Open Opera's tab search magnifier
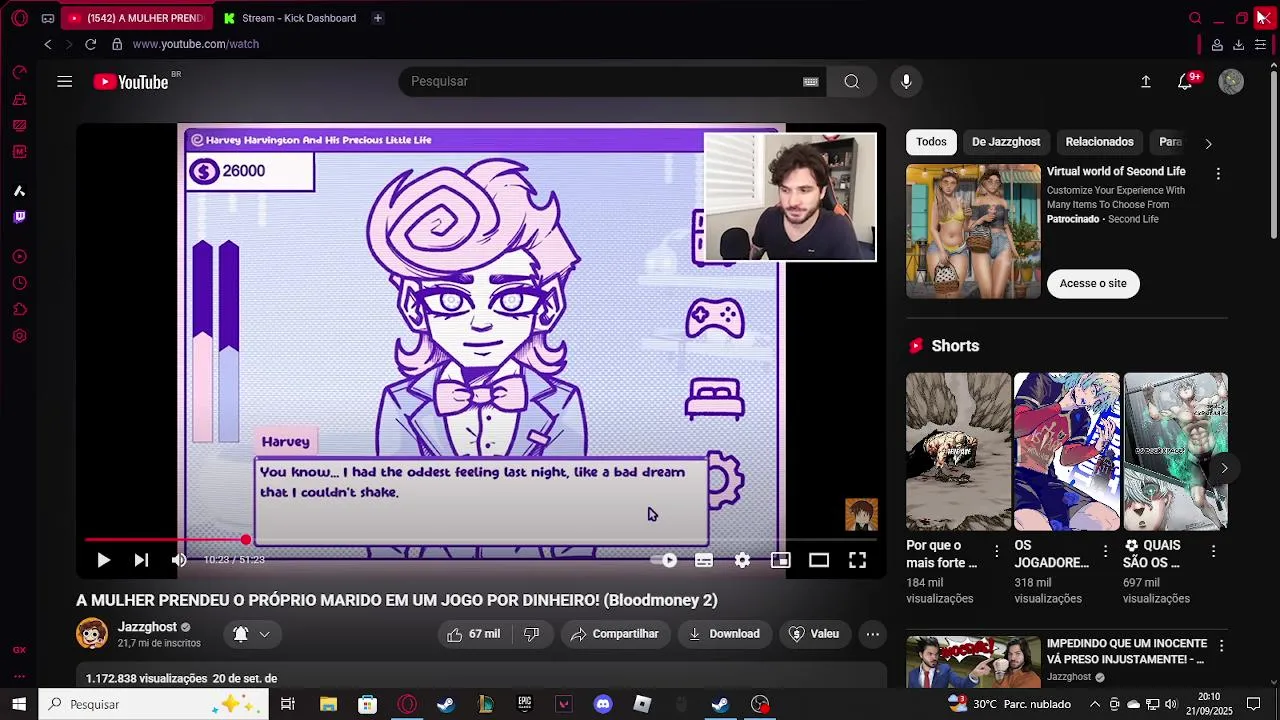 click(1195, 18)
